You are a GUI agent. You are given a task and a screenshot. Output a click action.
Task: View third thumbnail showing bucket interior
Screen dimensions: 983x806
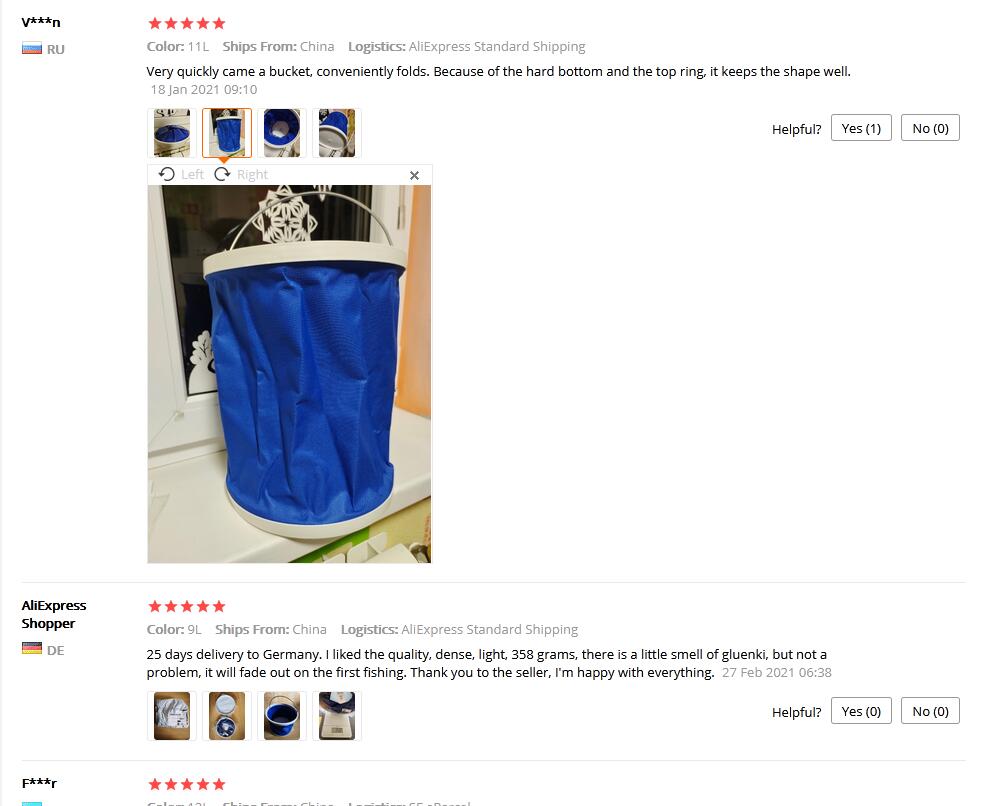(282, 133)
